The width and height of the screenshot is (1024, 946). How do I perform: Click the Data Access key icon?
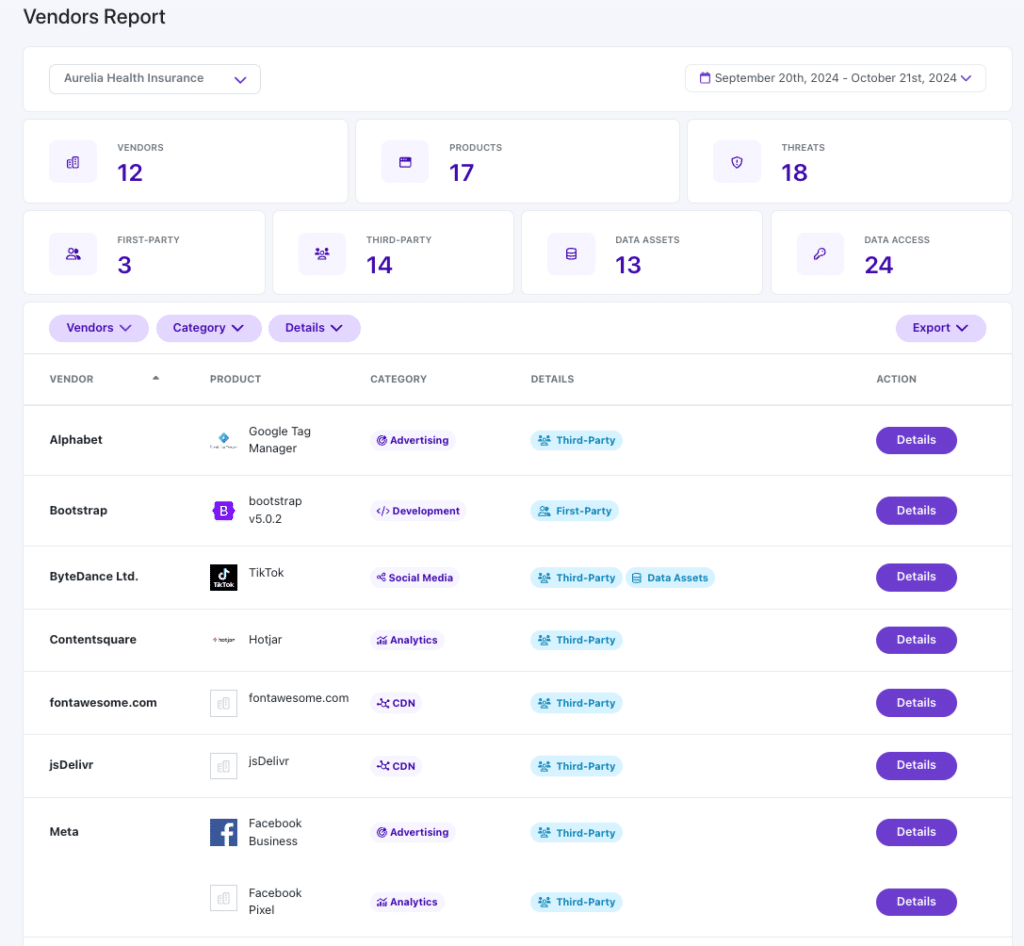click(x=820, y=254)
